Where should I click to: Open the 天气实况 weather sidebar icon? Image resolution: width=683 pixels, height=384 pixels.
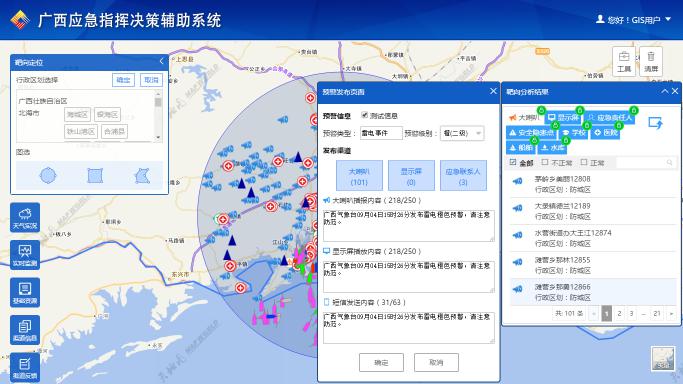pyautogui.click(x=25, y=217)
